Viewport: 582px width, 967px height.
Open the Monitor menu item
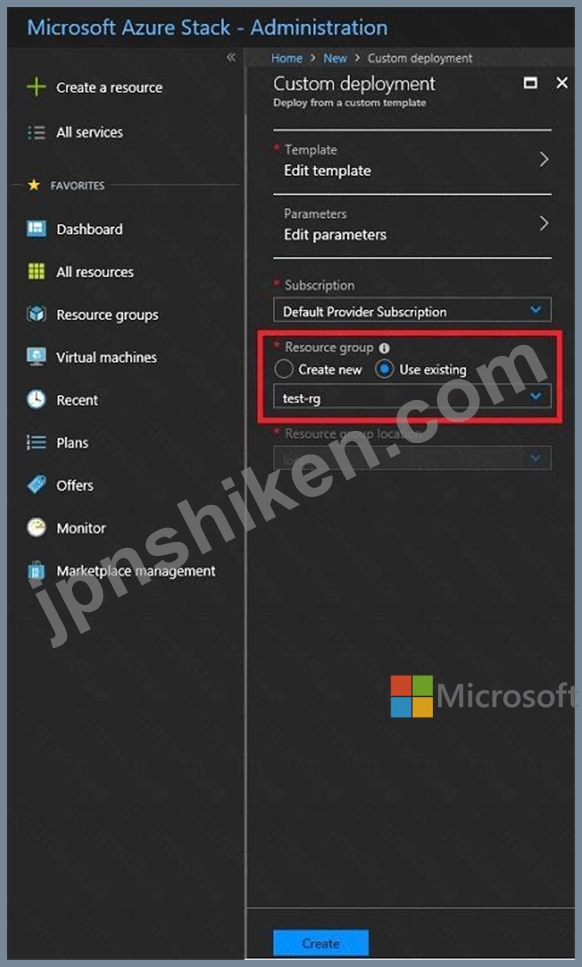(81, 528)
